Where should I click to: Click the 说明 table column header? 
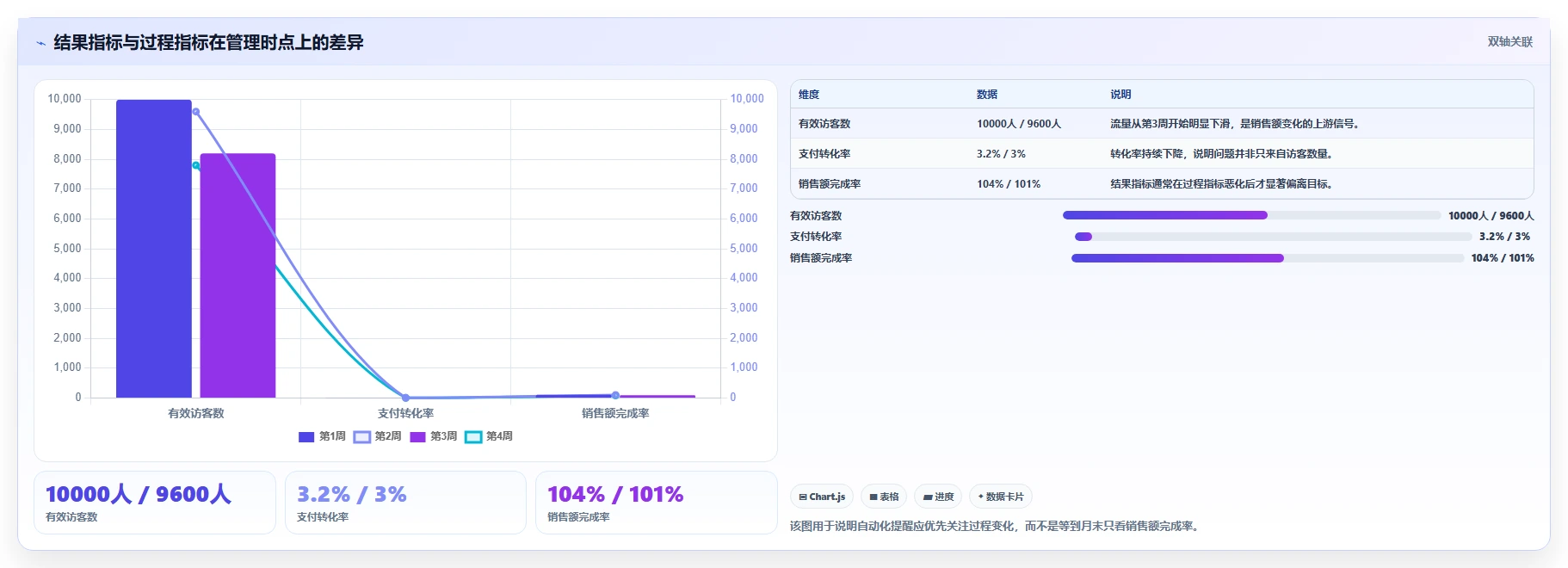pos(1120,95)
